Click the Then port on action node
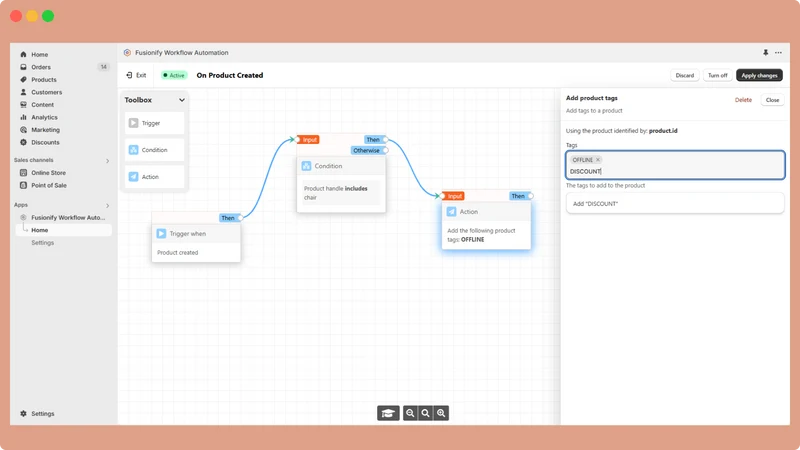Image resolution: width=800 pixels, height=450 pixels. [531, 196]
